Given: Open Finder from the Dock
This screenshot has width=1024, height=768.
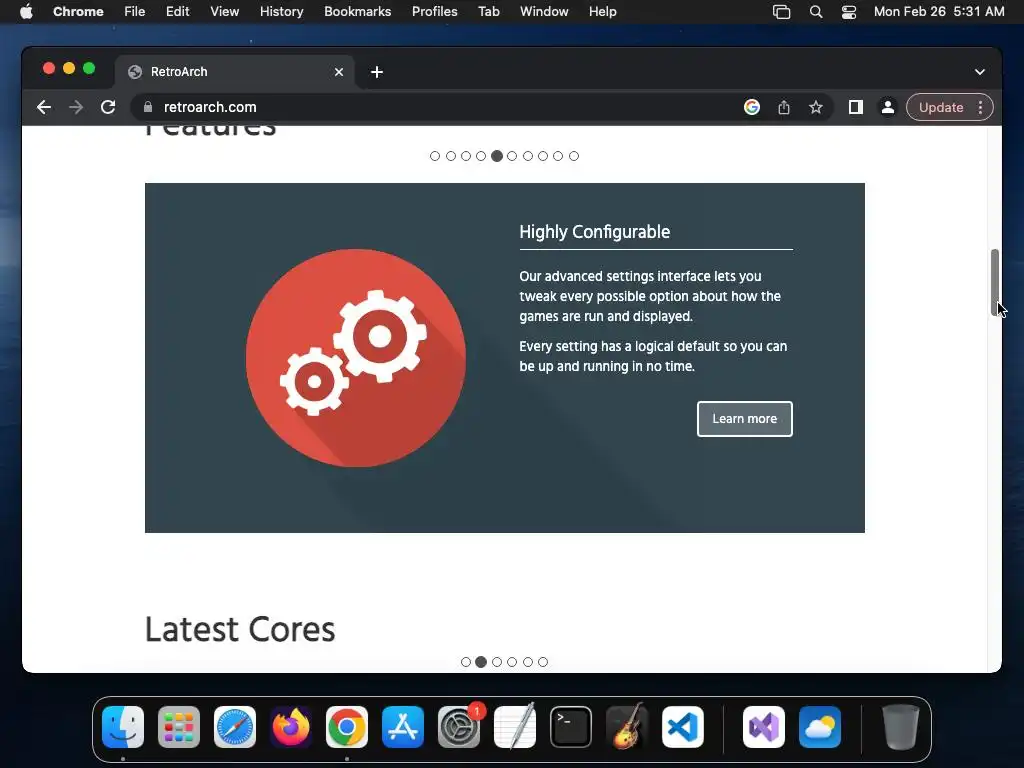Looking at the screenshot, I should (123, 727).
